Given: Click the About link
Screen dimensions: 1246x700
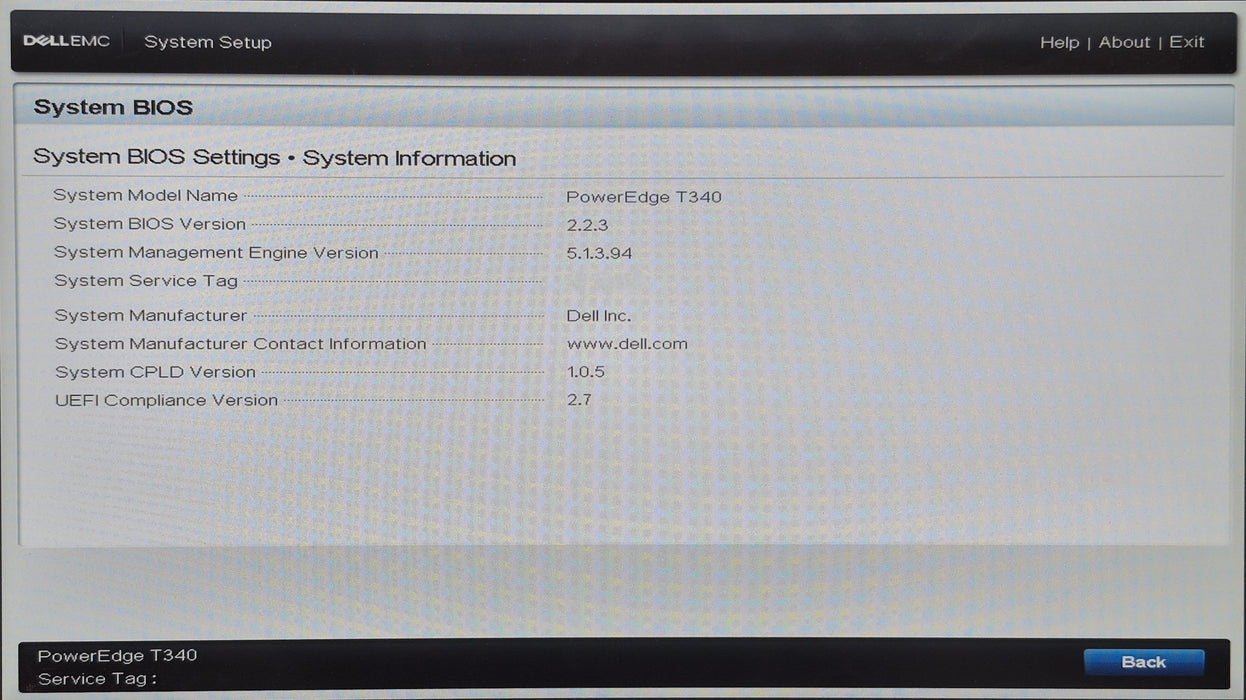Looking at the screenshot, I should coord(1124,42).
